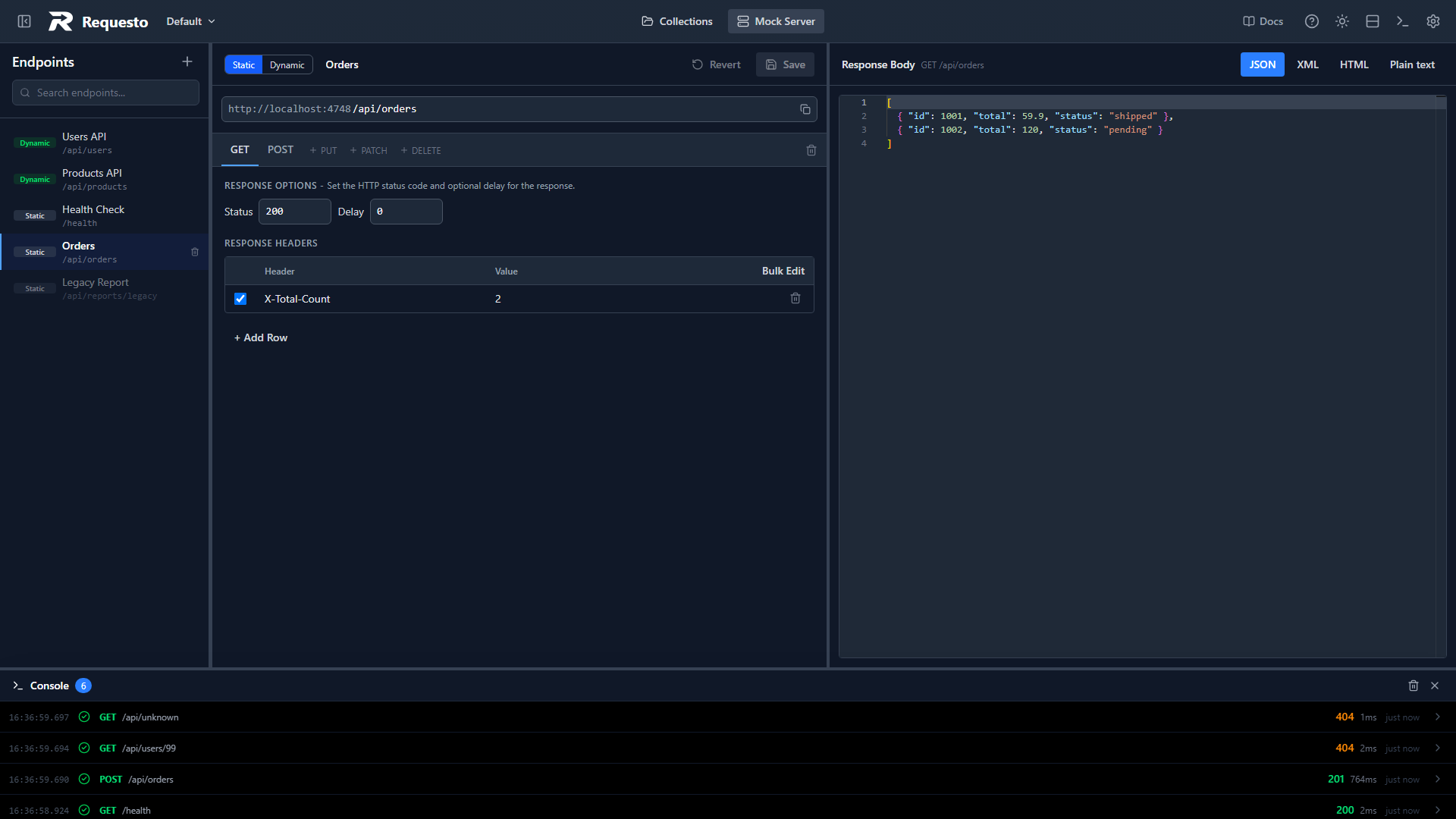Viewport: 1456px width, 819px height.
Task: Add new endpoint with plus icon
Action: point(187,61)
